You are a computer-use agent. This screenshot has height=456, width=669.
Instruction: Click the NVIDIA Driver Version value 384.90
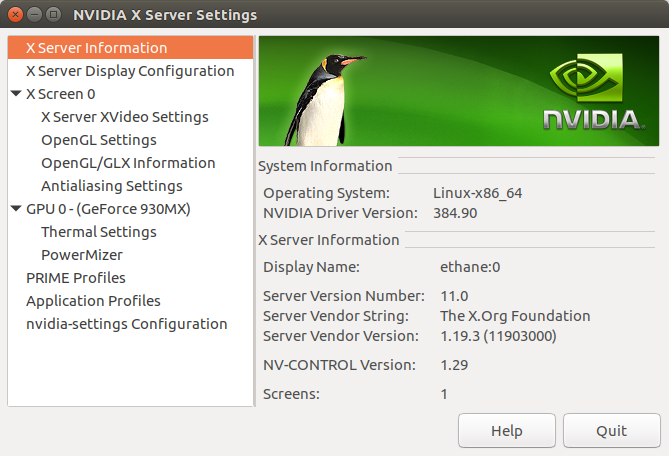click(x=455, y=213)
